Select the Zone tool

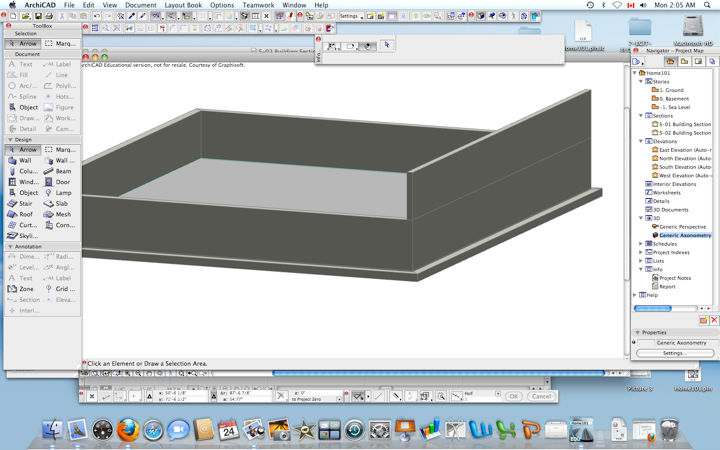pyautogui.click(x=23, y=289)
